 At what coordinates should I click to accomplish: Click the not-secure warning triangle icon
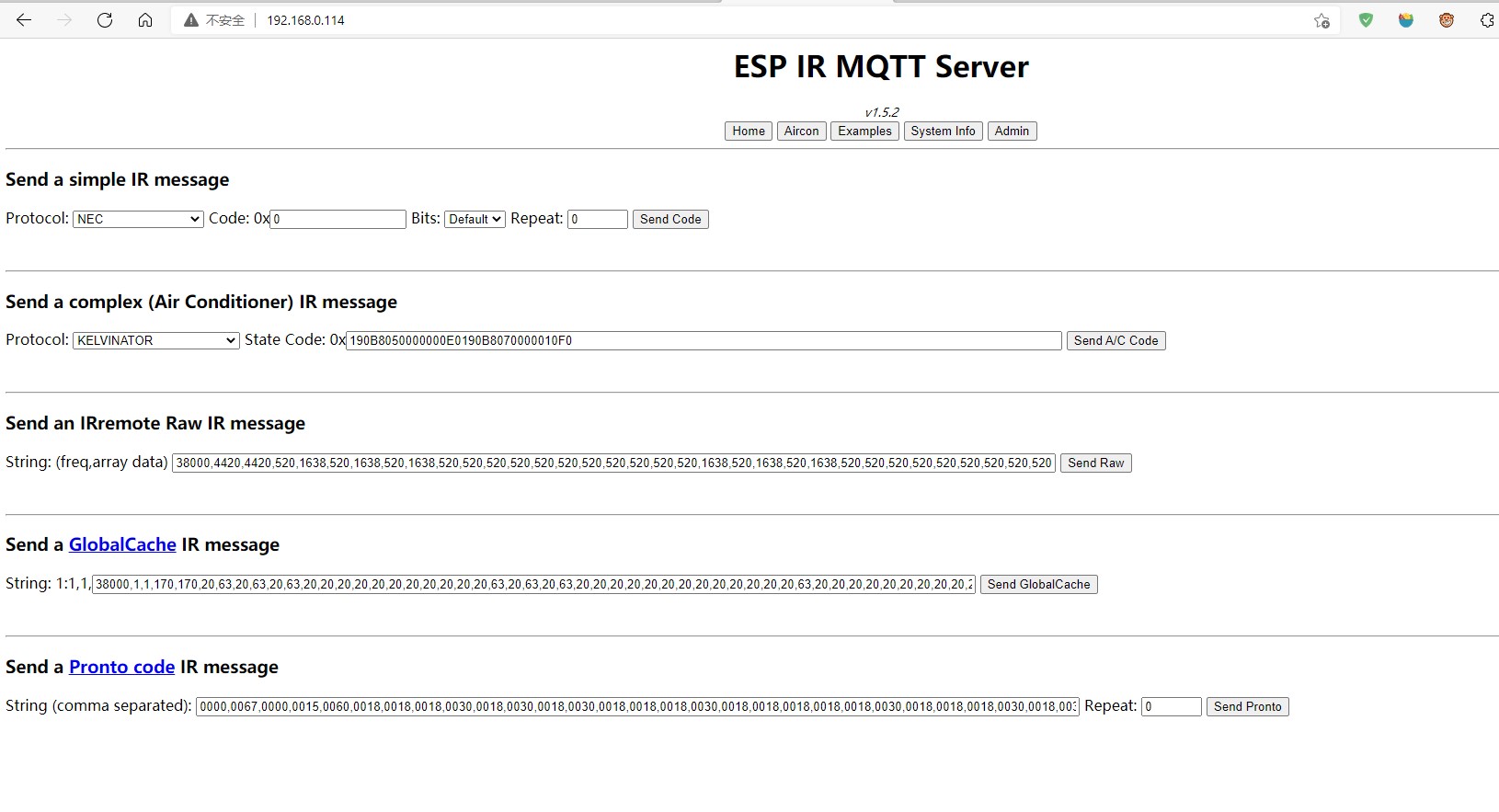pos(191,20)
